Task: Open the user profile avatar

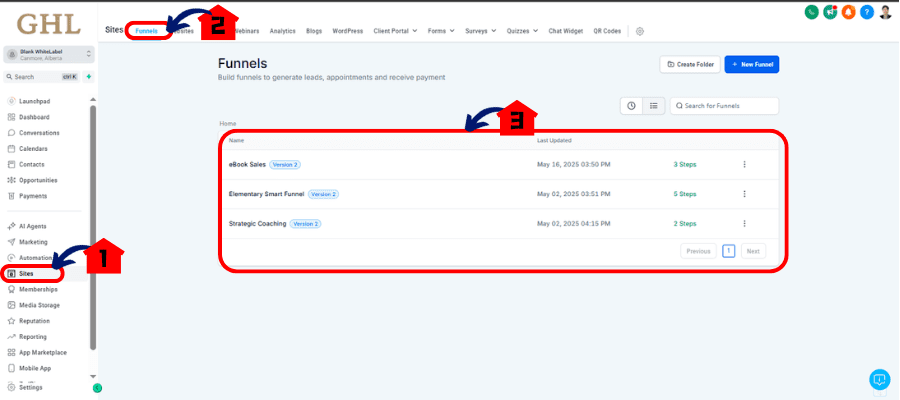Action: point(885,11)
